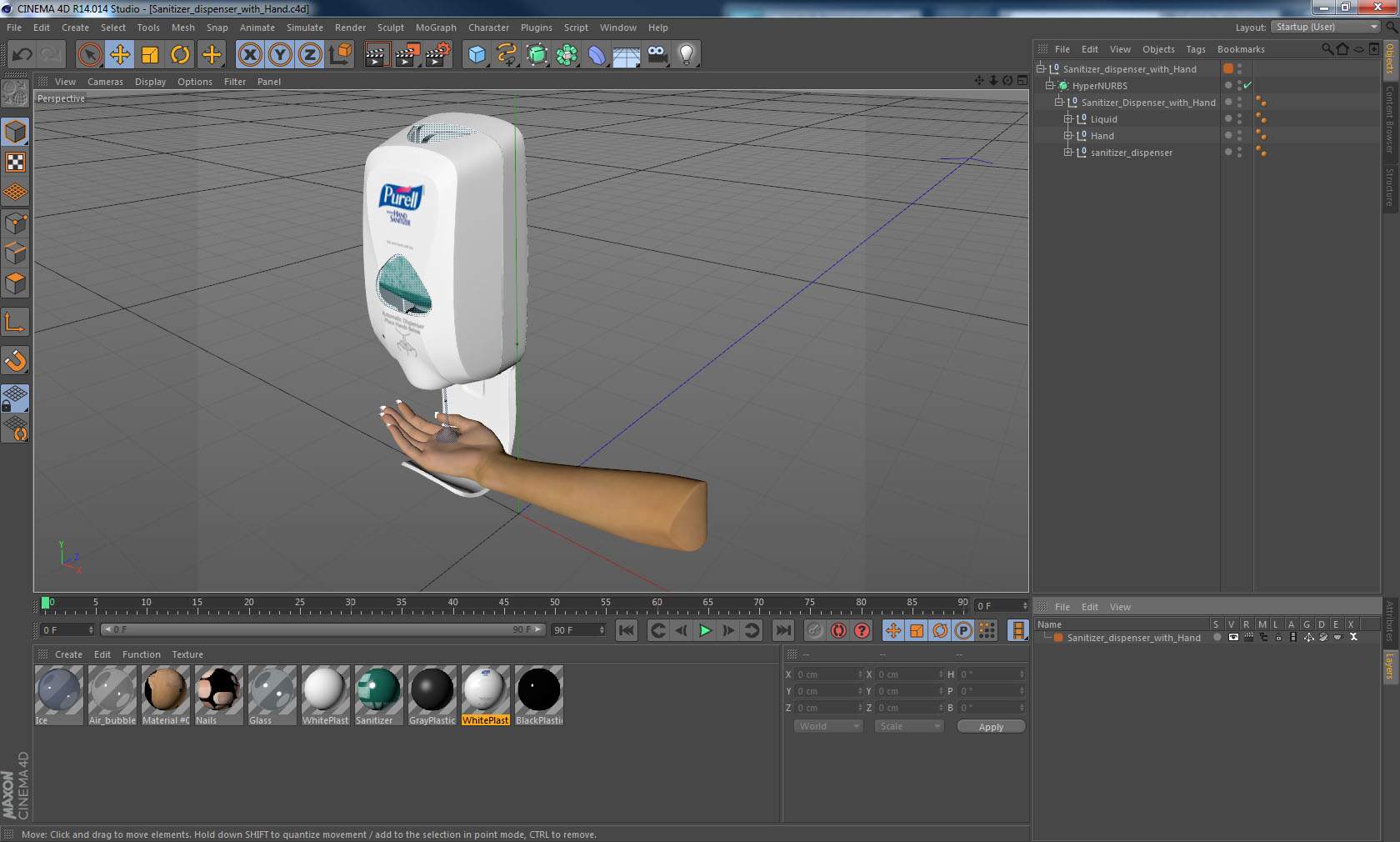The width and height of the screenshot is (1400, 842).
Task: Select the Ice material swatch
Action: coord(59,695)
